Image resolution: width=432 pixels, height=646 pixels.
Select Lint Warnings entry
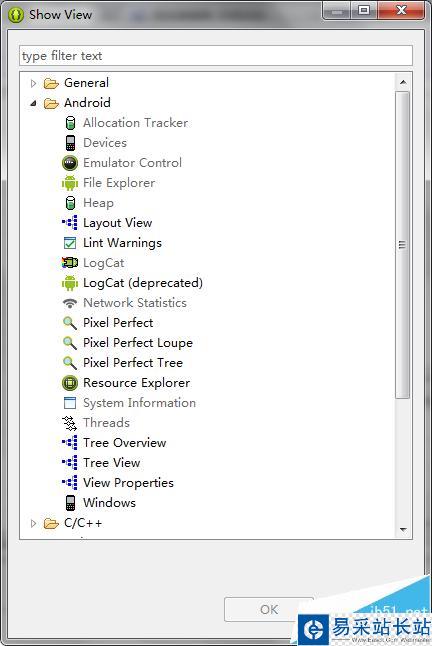122,243
